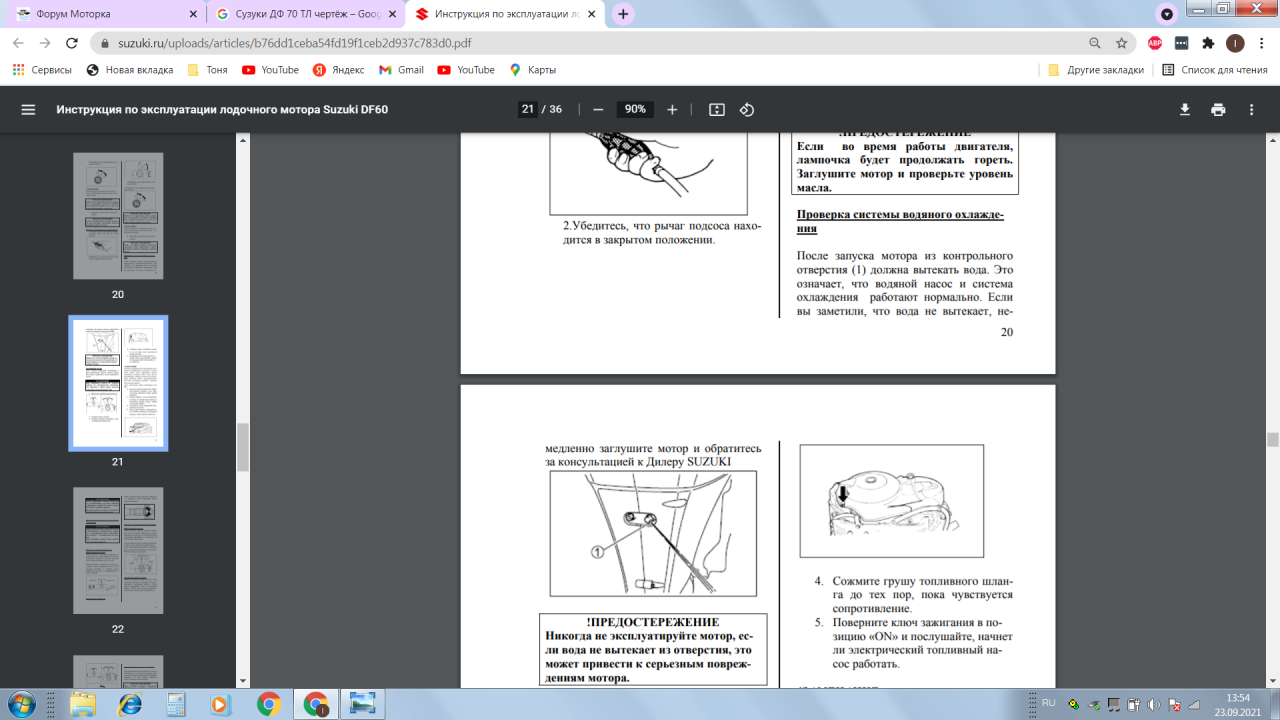Click the engine top diagram with arrow

[892, 501]
